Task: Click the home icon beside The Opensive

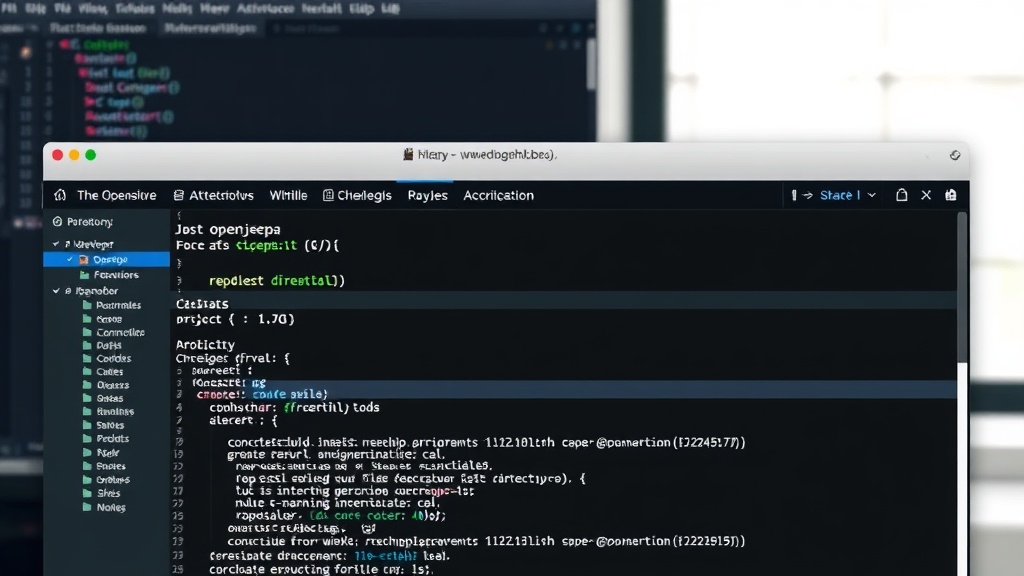Action: click(x=60, y=195)
